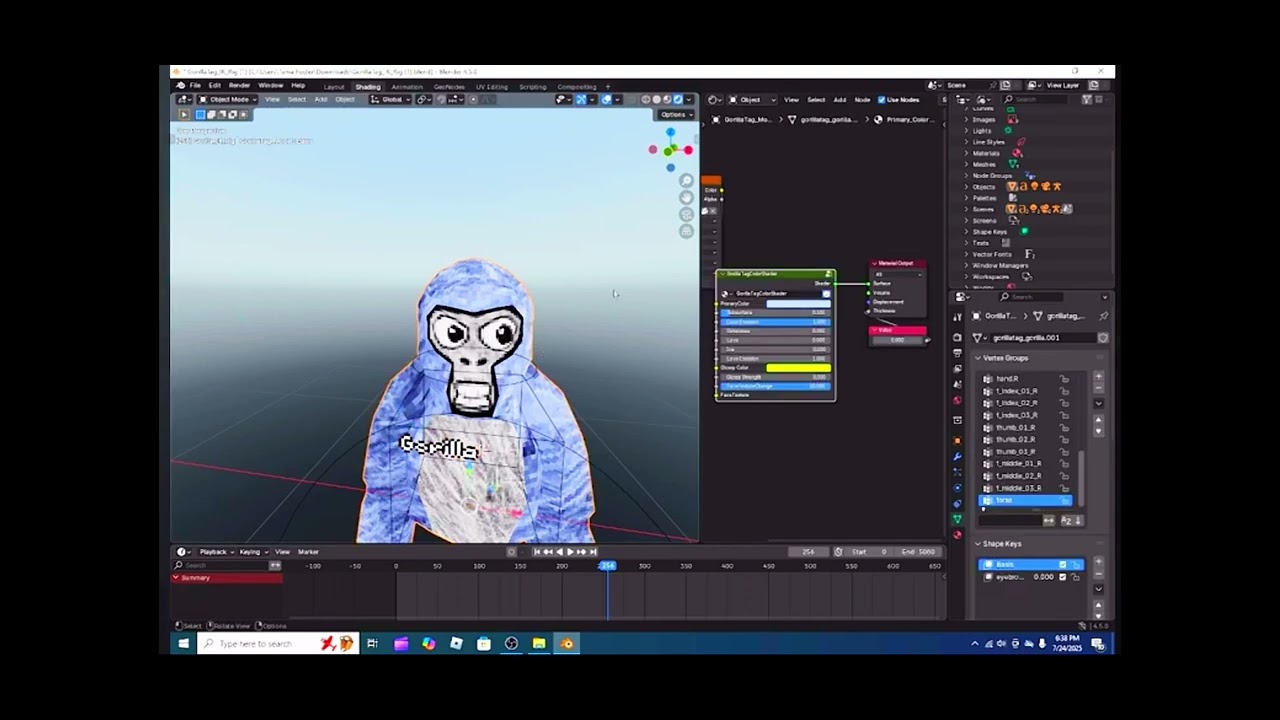The height and width of the screenshot is (720, 1280).
Task: Toggle lock on thumb_01_R vertex group
Action: [x=1064, y=427]
